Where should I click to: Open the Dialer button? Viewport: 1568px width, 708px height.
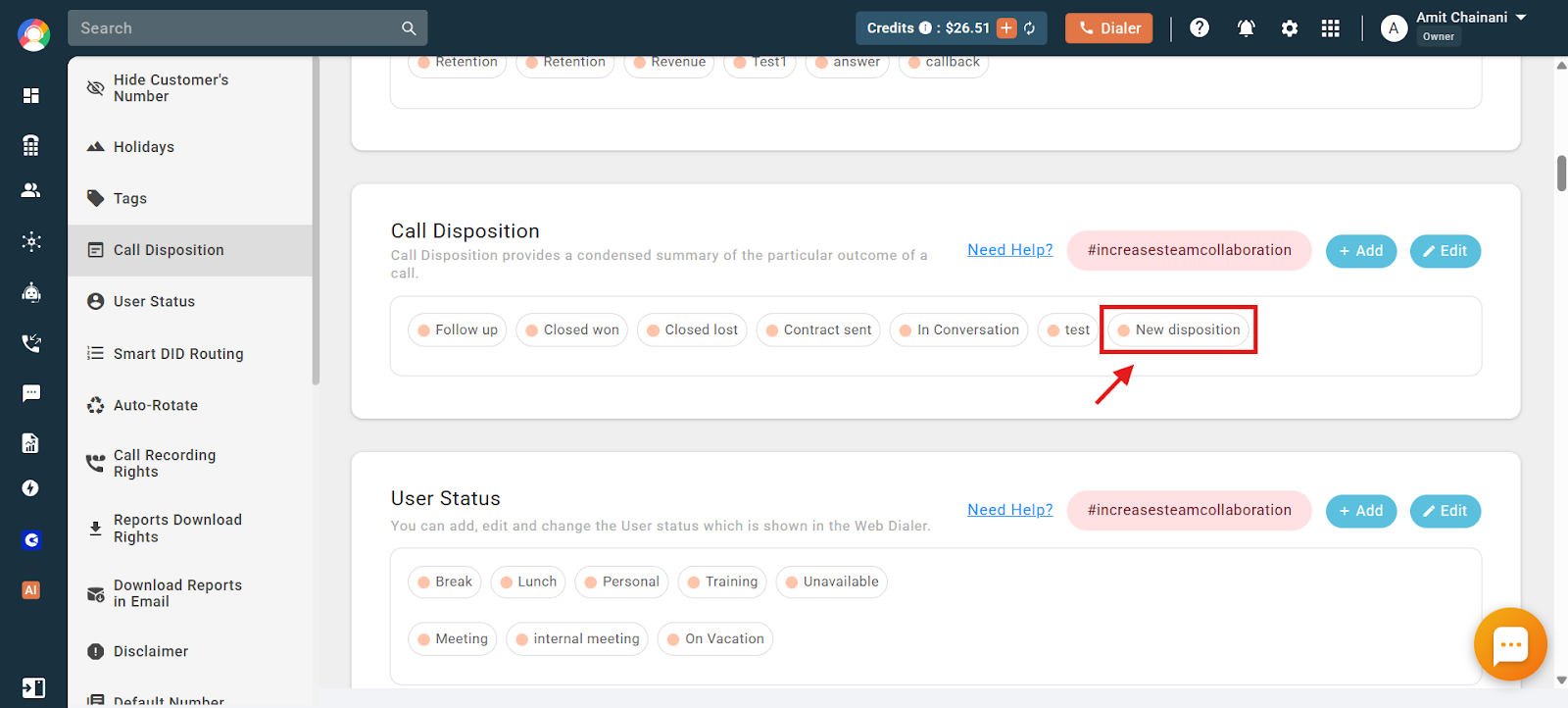coord(1109,28)
